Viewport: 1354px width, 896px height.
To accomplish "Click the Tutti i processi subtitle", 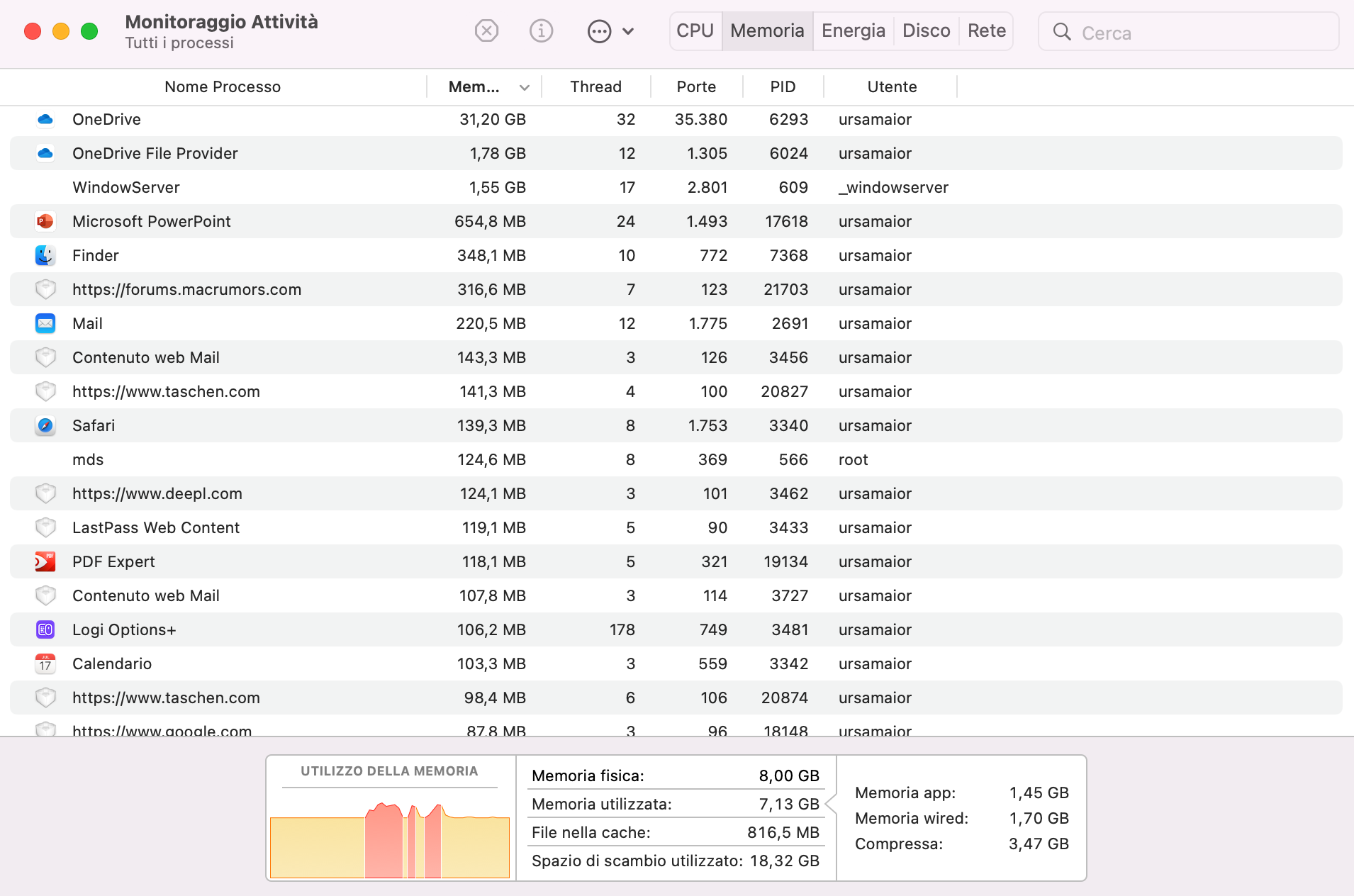I will [179, 43].
